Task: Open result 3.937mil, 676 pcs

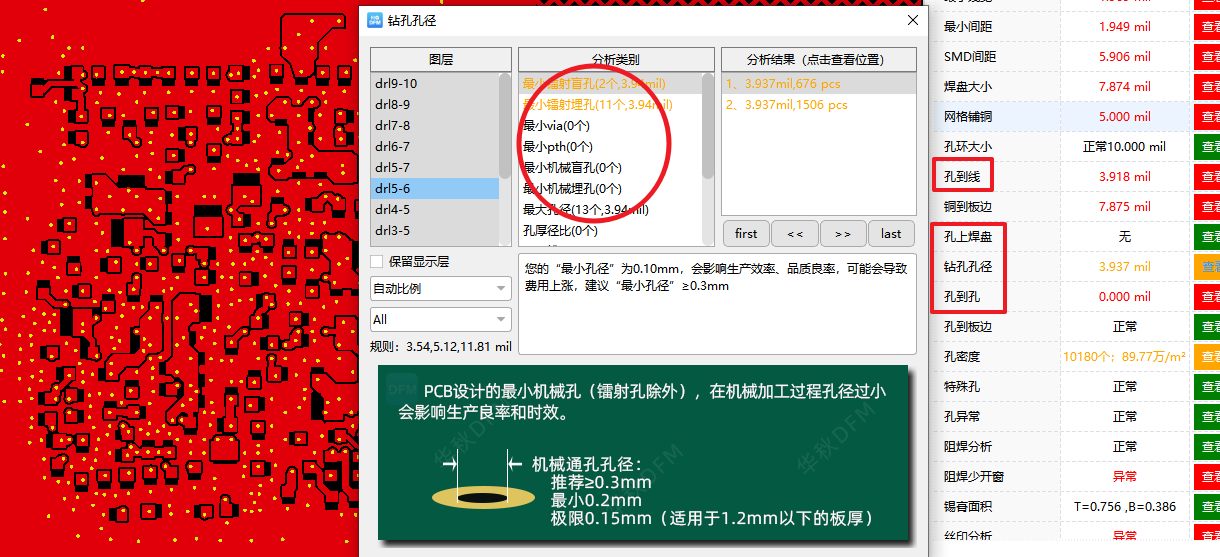Action: click(818, 84)
